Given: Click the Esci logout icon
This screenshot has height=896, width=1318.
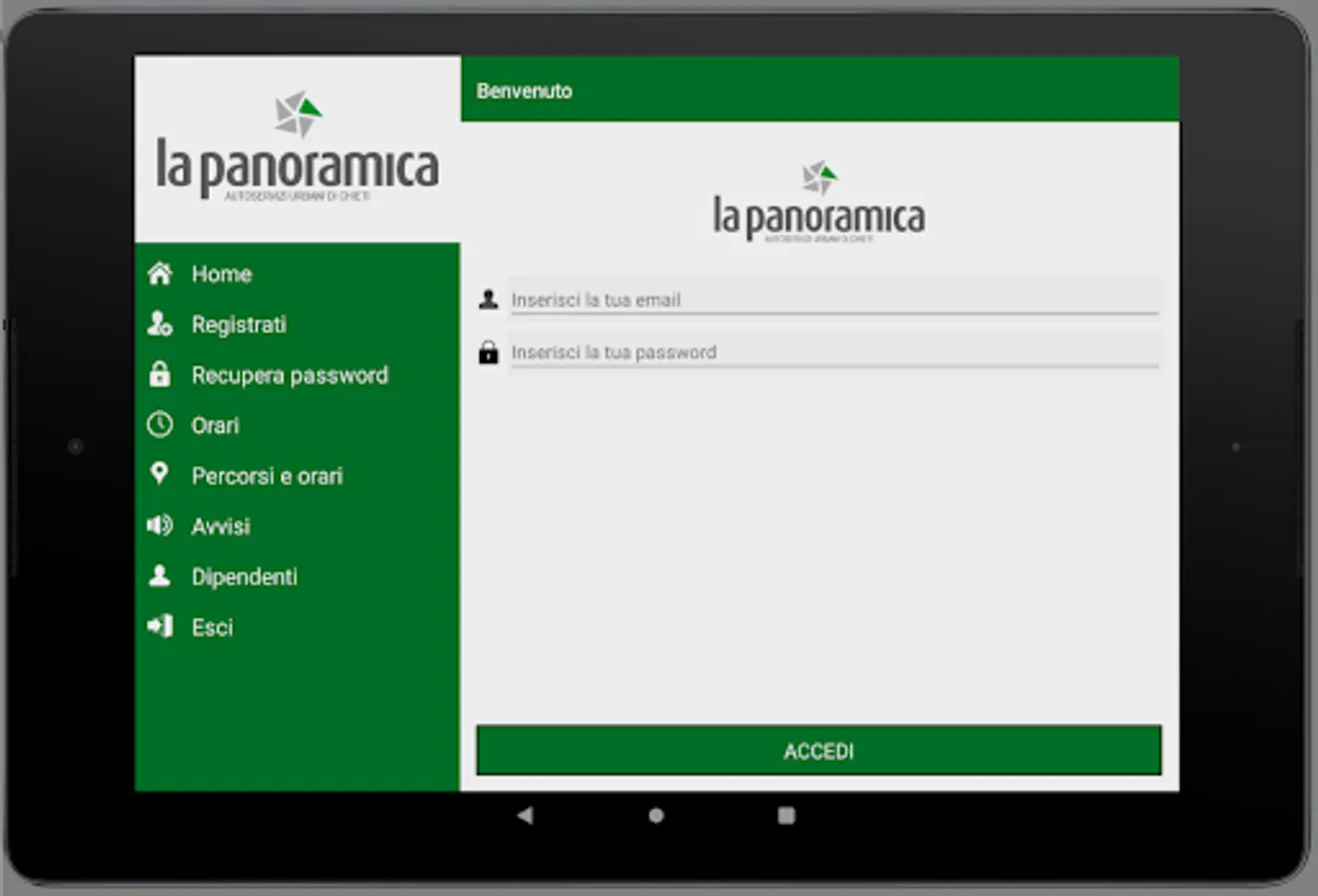Looking at the screenshot, I should (159, 626).
